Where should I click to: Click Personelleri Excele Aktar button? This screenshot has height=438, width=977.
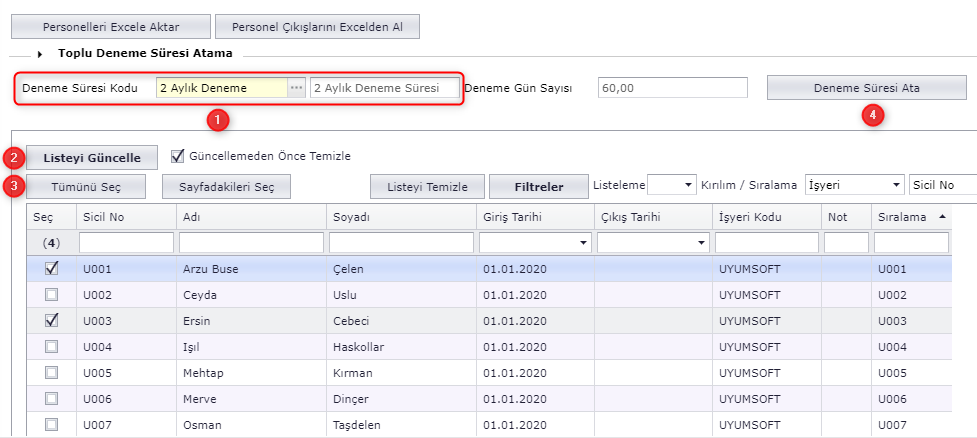pyautogui.click(x=111, y=27)
